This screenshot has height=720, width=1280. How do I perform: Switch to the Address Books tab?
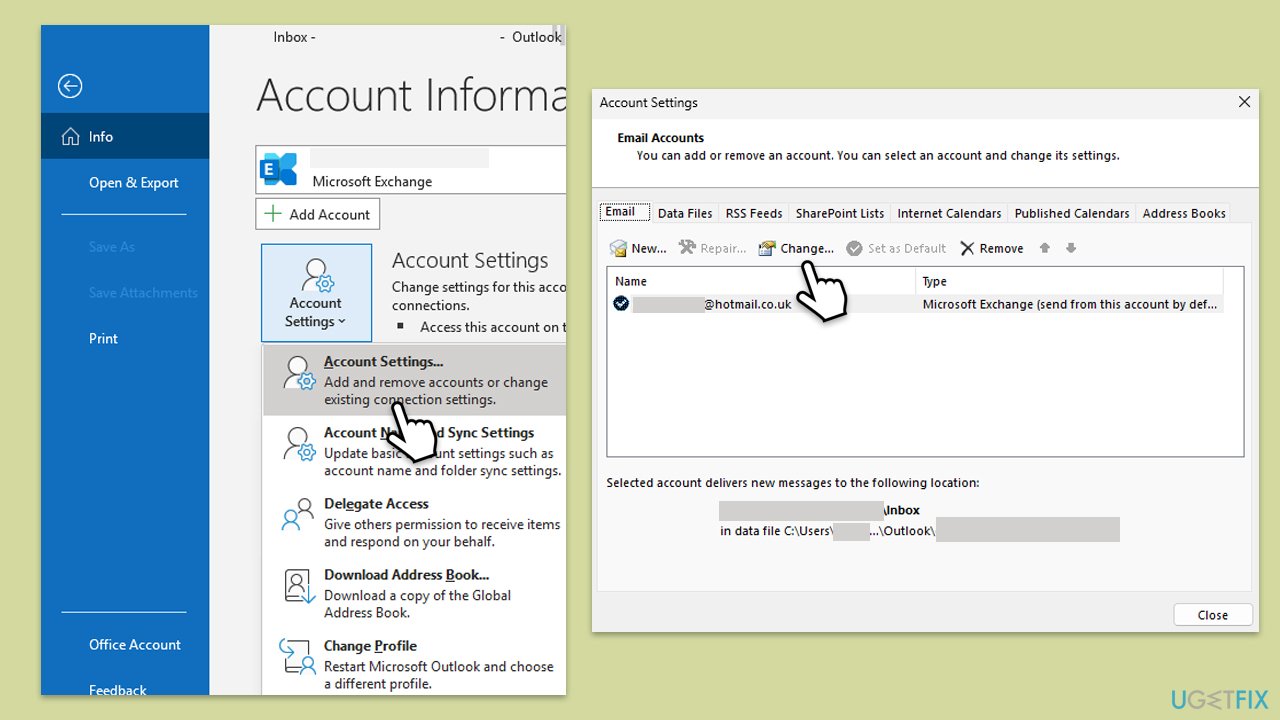[1184, 213]
